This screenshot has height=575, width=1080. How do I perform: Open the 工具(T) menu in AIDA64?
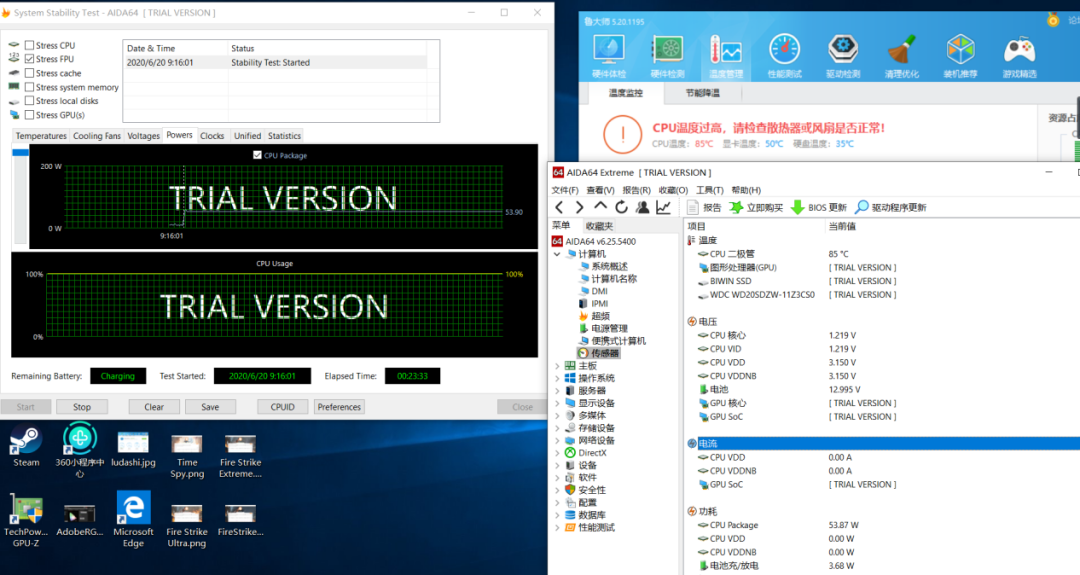[x=709, y=190]
